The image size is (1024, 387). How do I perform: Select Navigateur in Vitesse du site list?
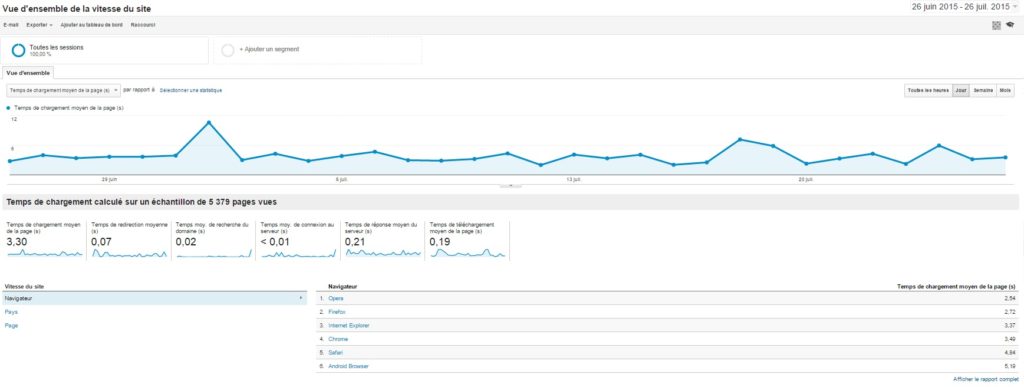tap(154, 298)
